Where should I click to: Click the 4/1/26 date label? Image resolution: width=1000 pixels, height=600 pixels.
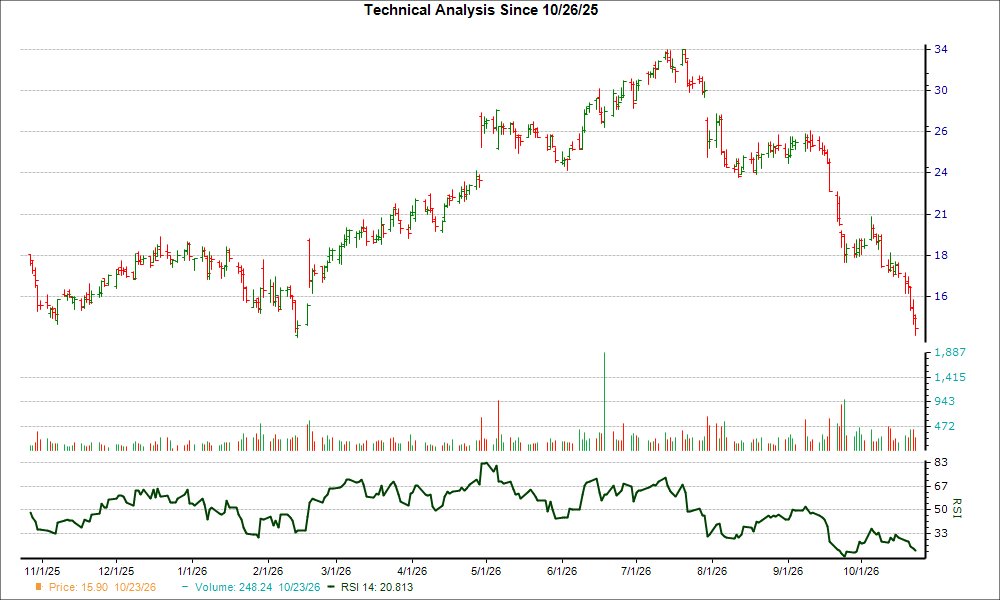(x=412, y=571)
